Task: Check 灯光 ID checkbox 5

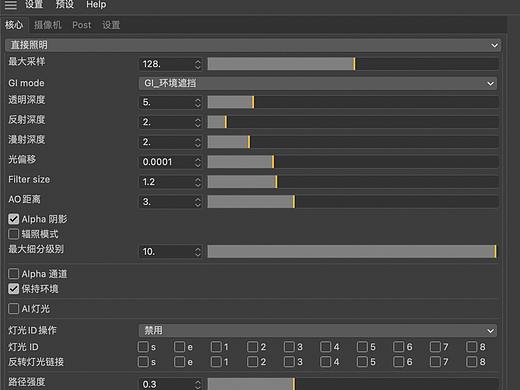Action: point(362,347)
